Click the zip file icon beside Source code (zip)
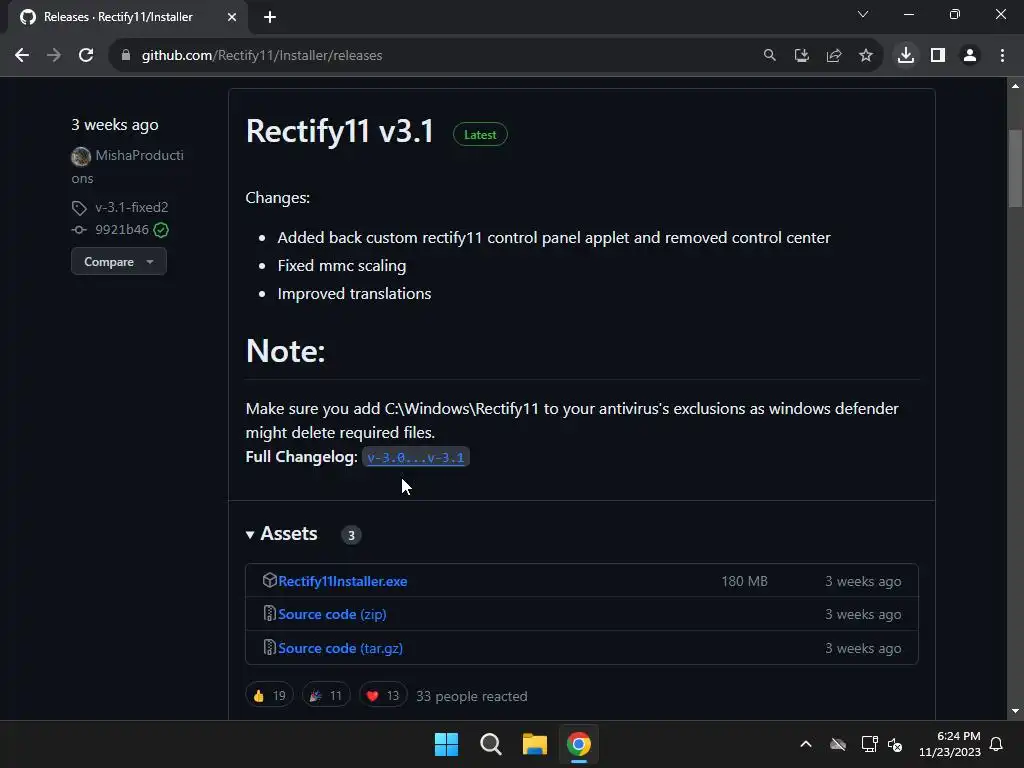 click(270, 613)
